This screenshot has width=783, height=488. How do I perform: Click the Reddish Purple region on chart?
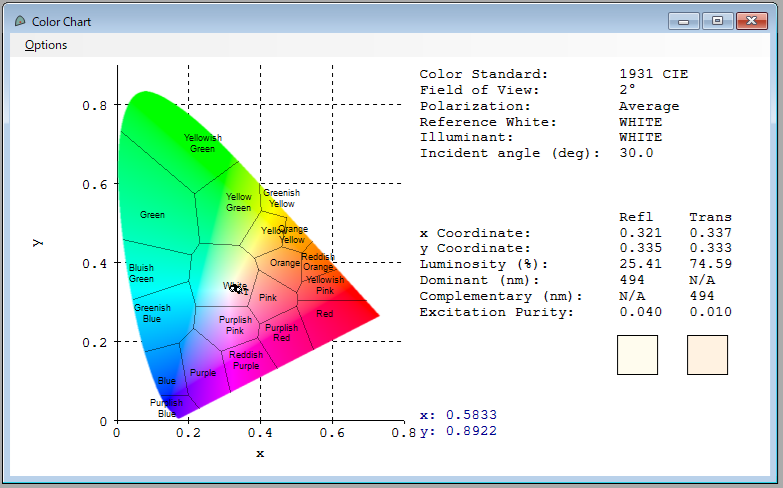pos(246,360)
